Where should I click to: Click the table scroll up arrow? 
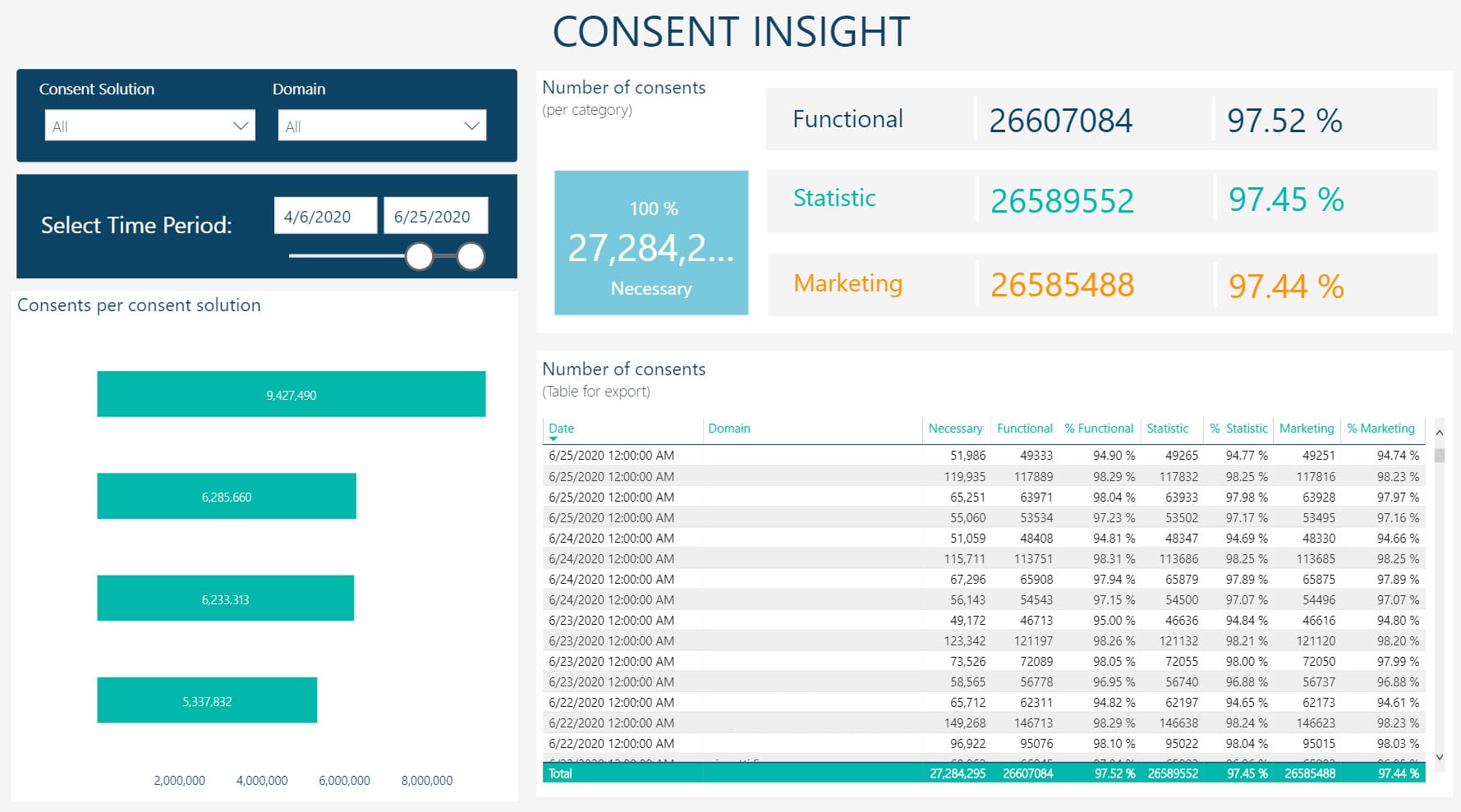tap(1439, 432)
